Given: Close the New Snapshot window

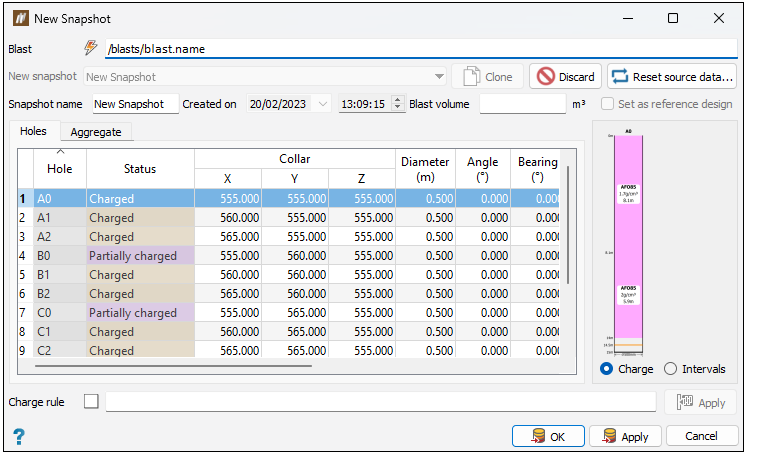Looking at the screenshot, I should click(x=719, y=18).
